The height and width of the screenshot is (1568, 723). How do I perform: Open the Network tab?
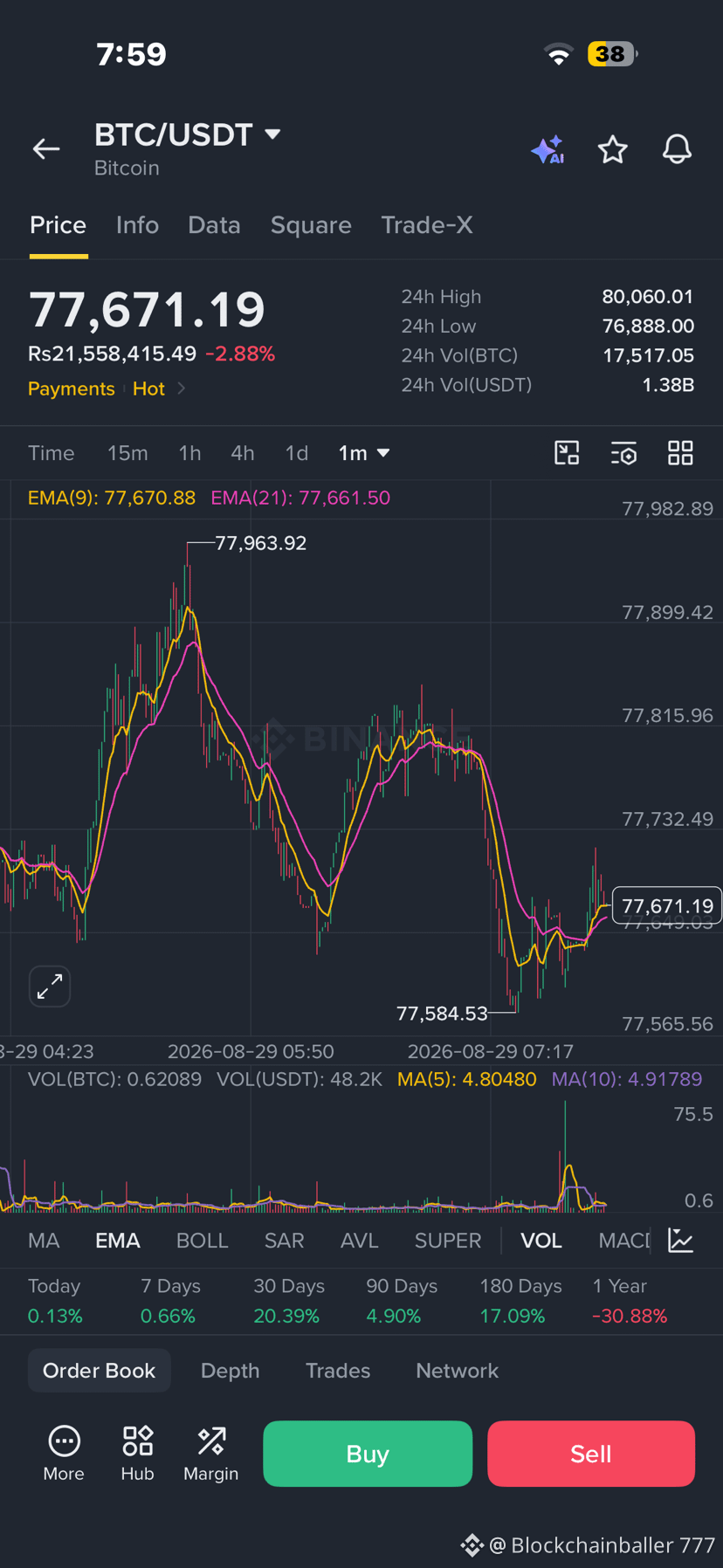(x=457, y=1371)
